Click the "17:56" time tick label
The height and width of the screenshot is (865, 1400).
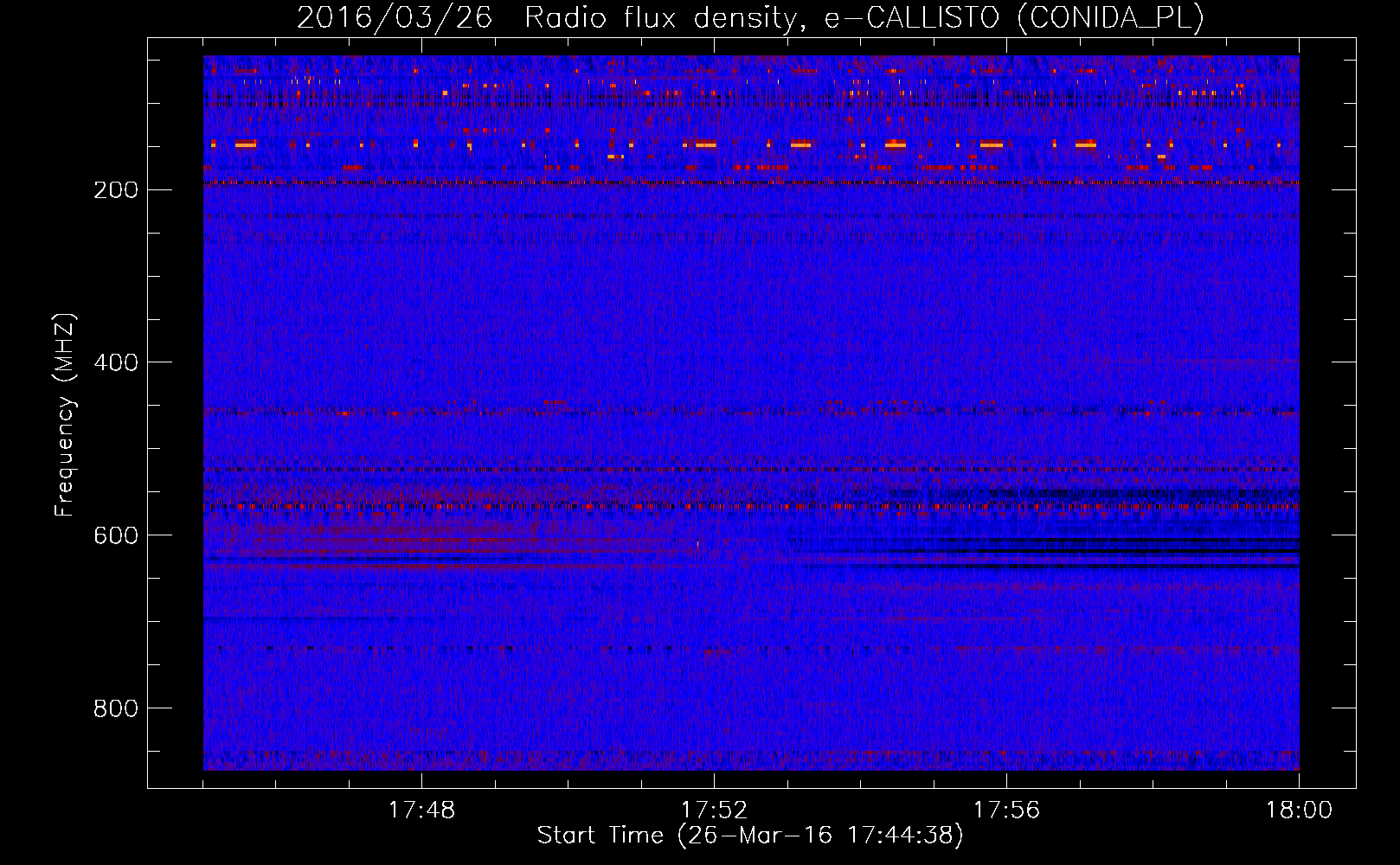(1006, 811)
